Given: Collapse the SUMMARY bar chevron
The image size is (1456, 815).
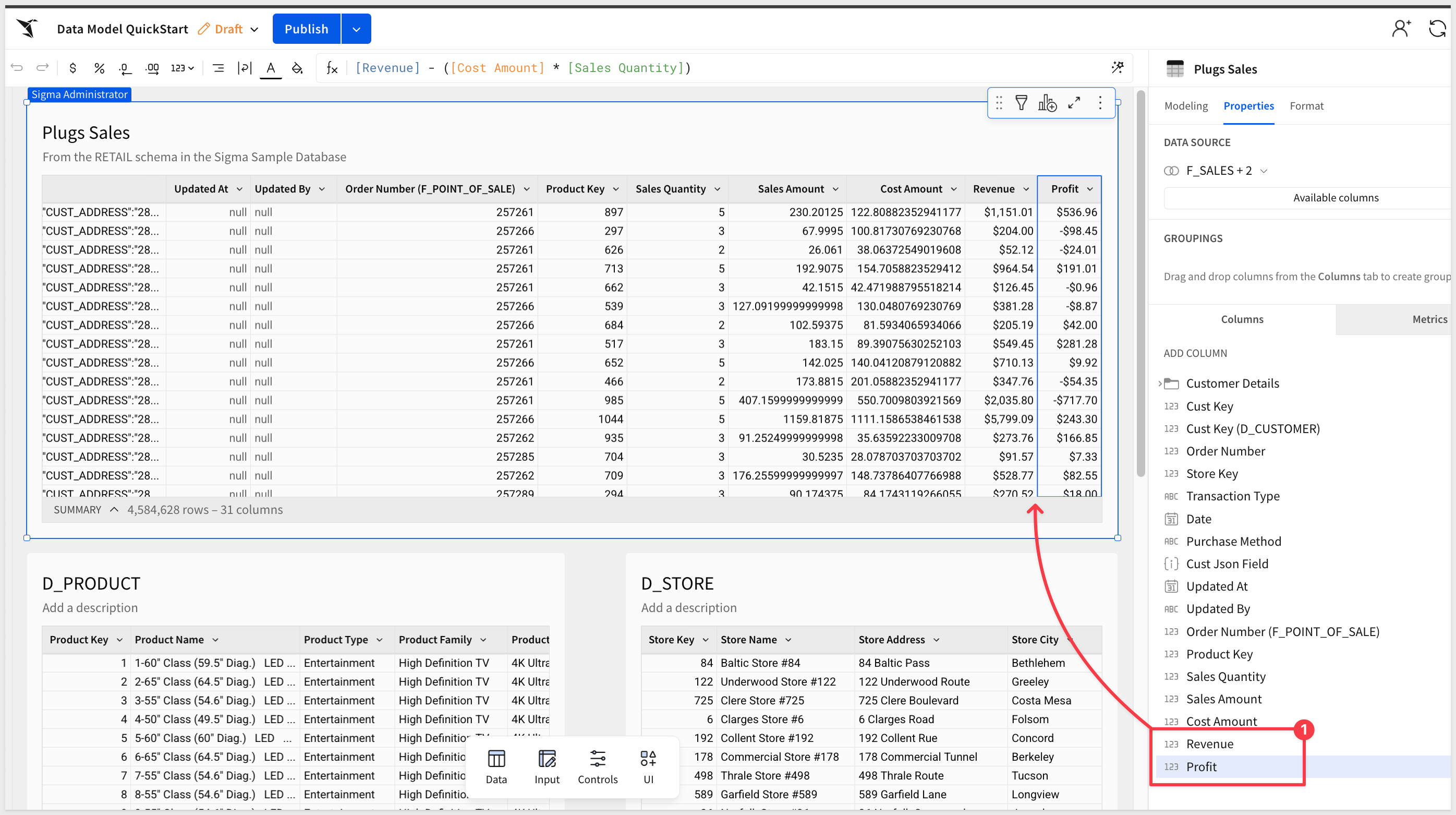Looking at the screenshot, I should tap(114, 510).
